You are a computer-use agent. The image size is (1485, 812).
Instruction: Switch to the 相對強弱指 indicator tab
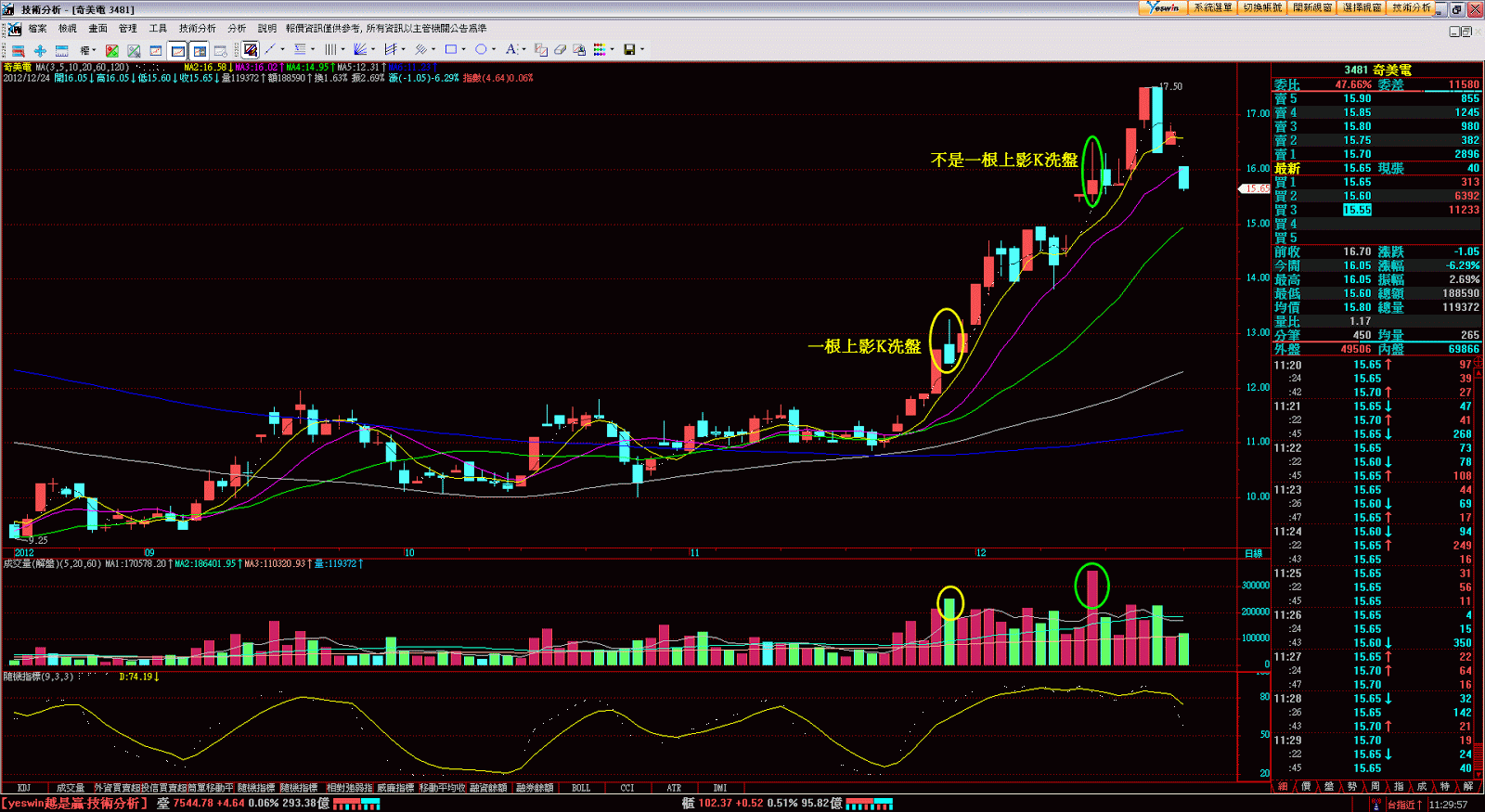tap(349, 788)
